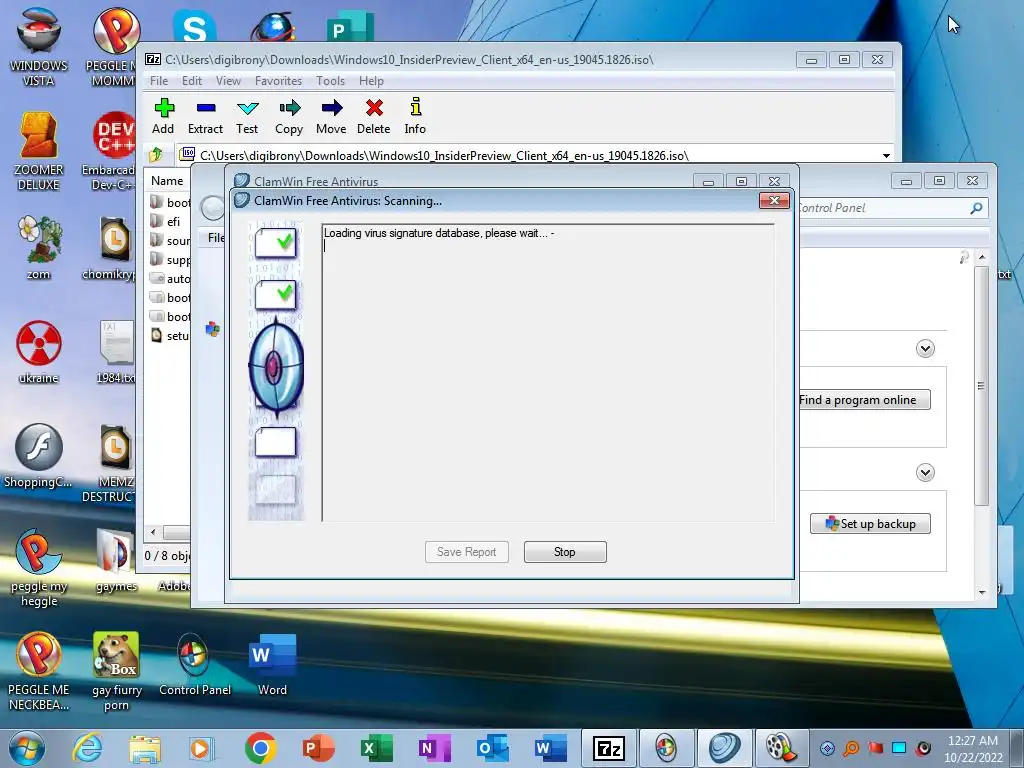1024x768 pixels.
Task: Open the Favorites menu in 7-Zip
Action: click(278, 81)
